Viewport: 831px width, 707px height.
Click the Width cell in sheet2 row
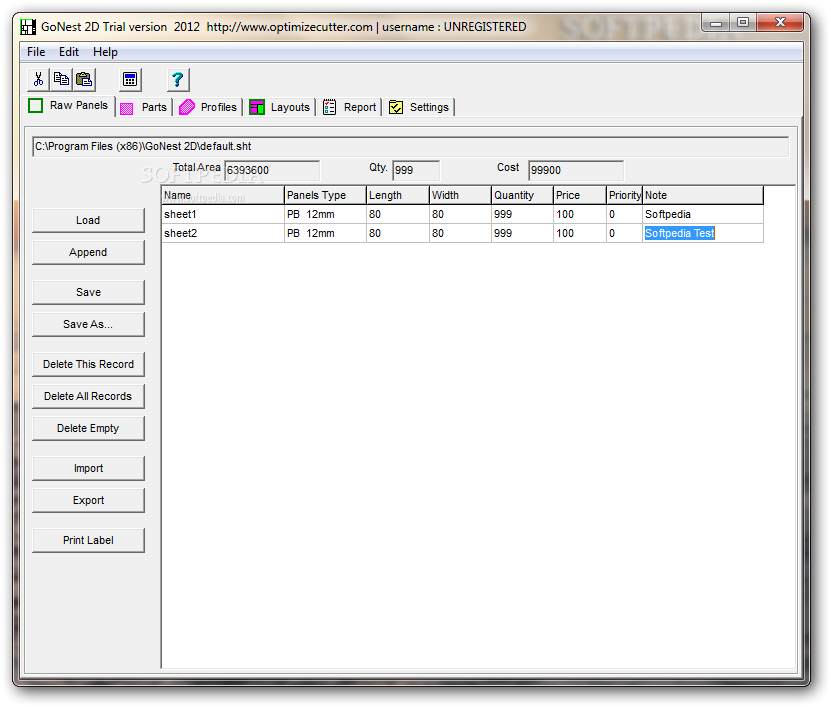tap(460, 234)
